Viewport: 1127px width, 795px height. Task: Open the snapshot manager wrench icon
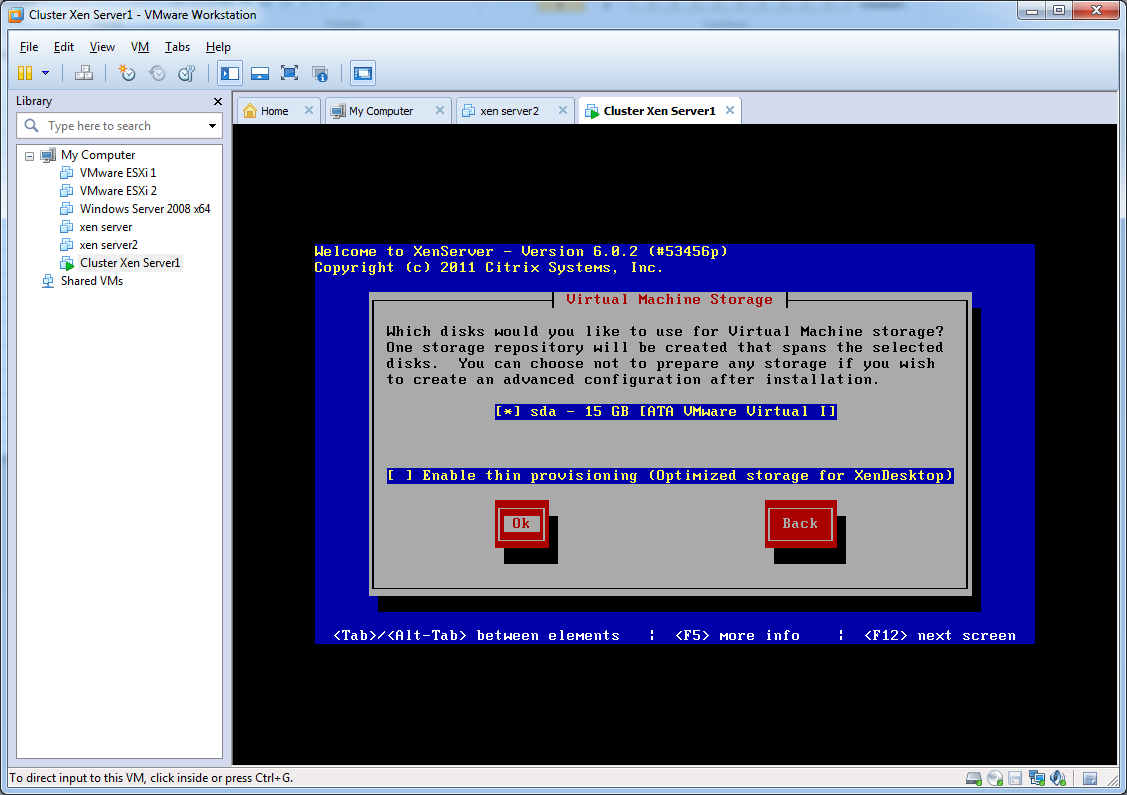pyautogui.click(x=187, y=73)
